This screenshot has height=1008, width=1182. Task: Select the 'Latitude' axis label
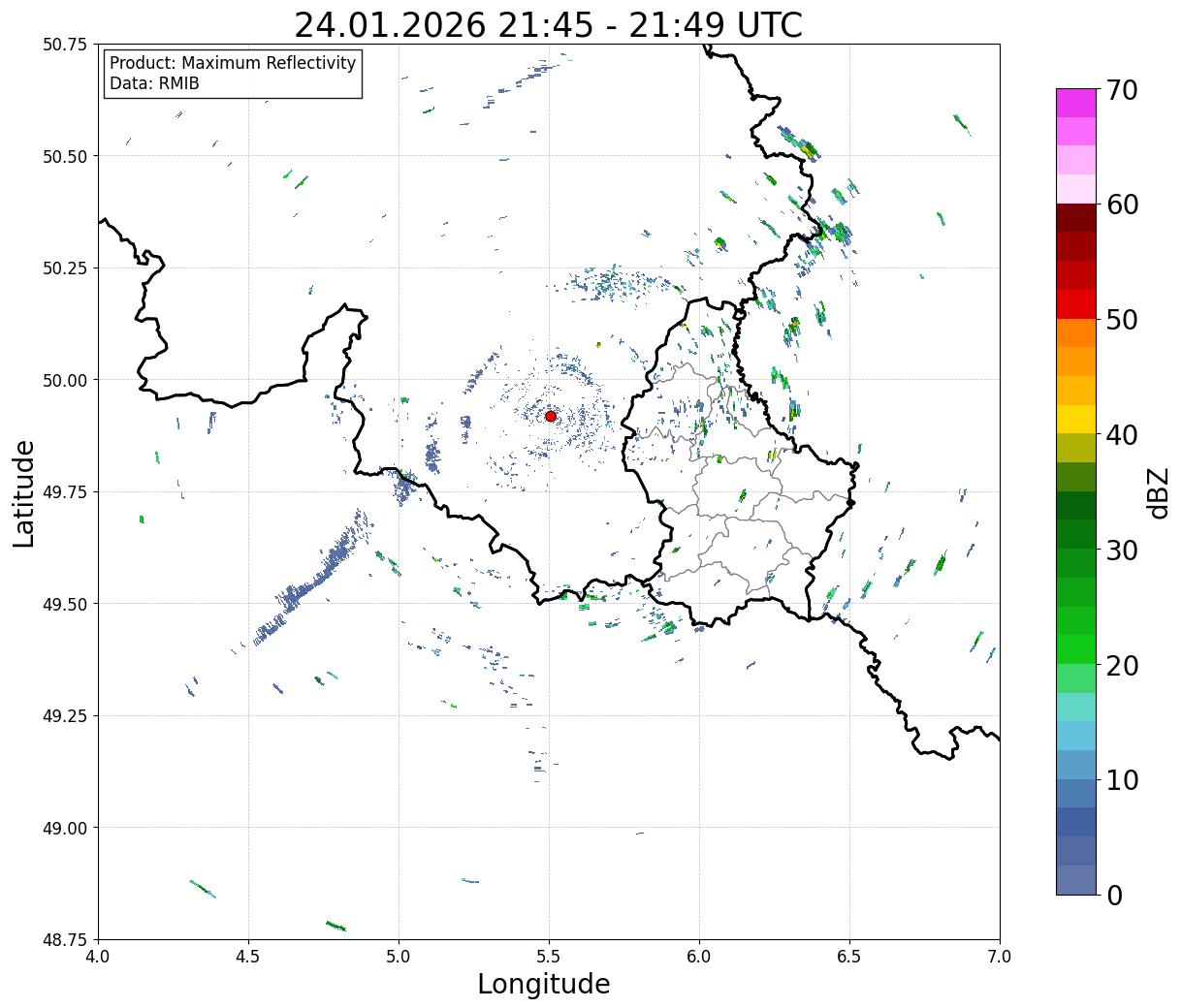tap(24, 492)
